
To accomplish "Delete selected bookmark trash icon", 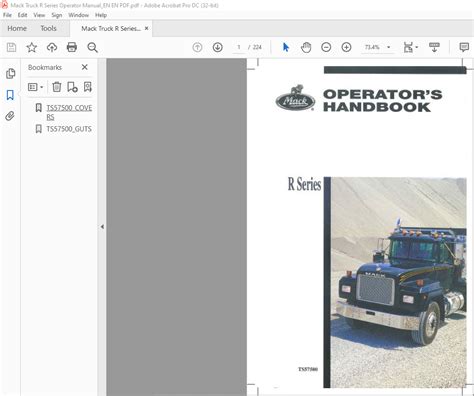I will [x=57, y=87].
